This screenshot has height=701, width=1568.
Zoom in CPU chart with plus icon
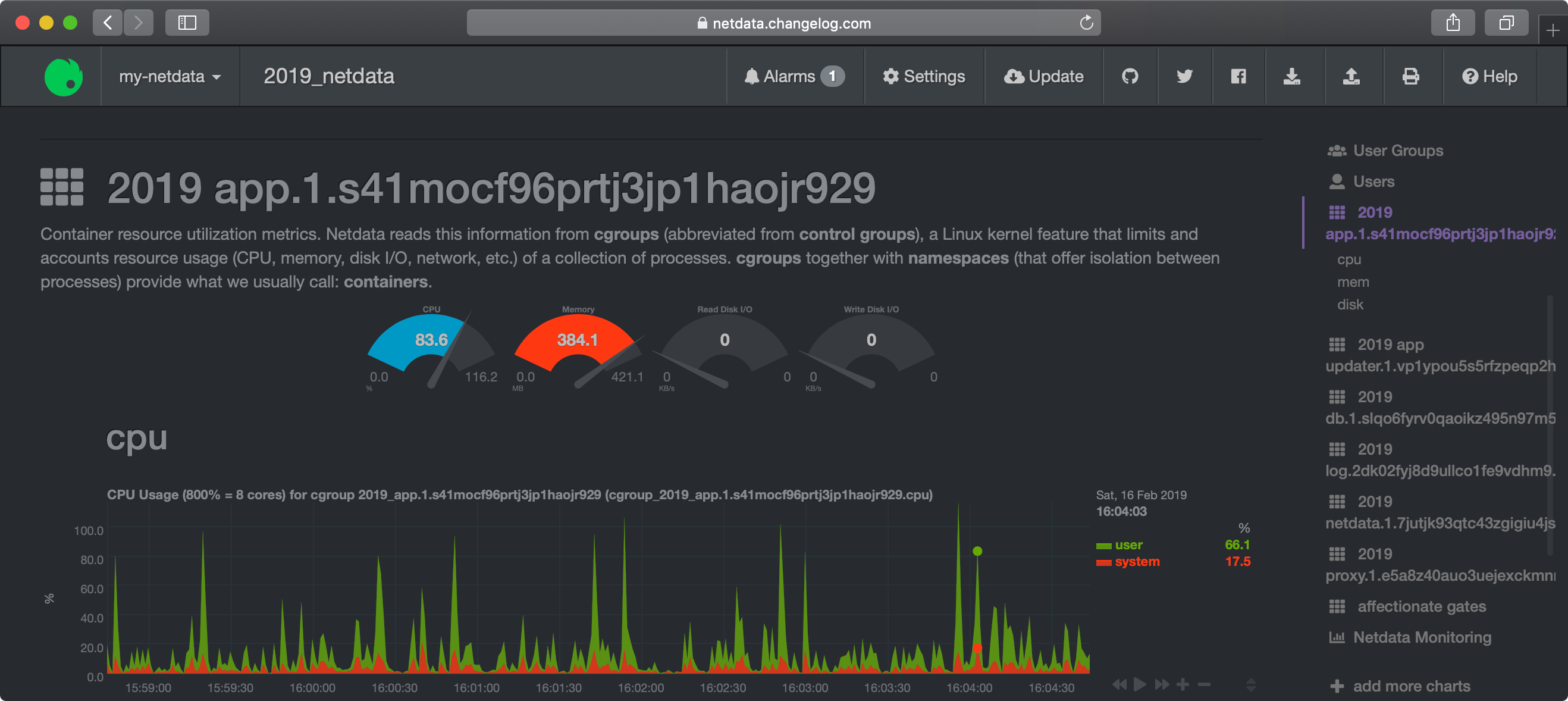coord(1183,684)
